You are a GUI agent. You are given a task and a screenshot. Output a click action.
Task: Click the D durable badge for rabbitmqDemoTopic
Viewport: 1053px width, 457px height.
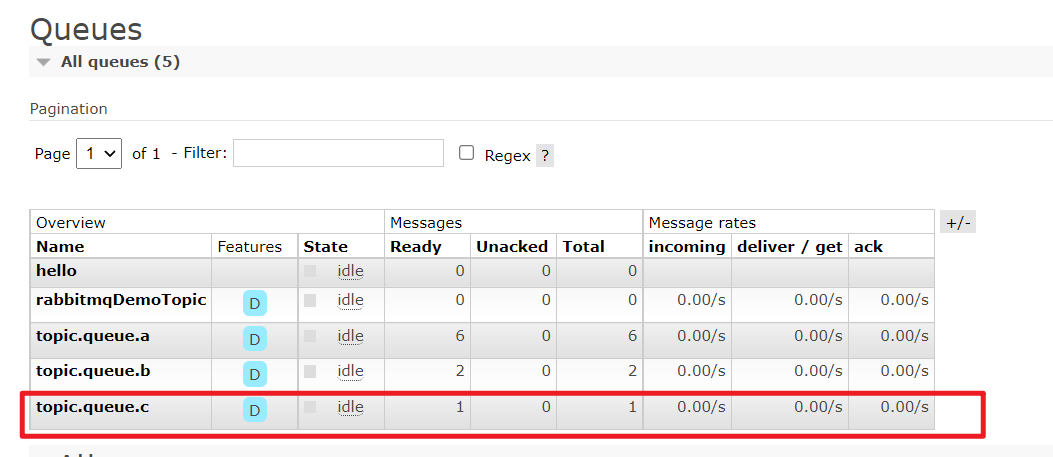[x=255, y=304]
